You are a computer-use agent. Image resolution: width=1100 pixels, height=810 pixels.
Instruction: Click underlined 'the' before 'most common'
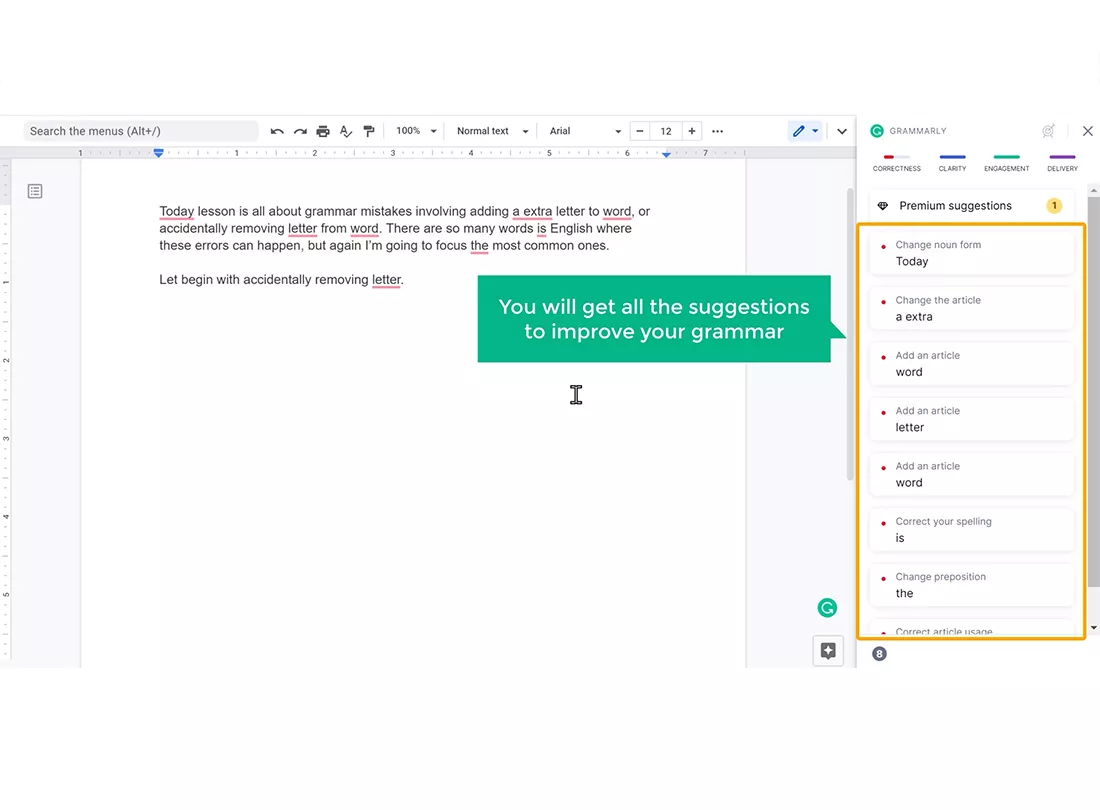(x=479, y=245)
